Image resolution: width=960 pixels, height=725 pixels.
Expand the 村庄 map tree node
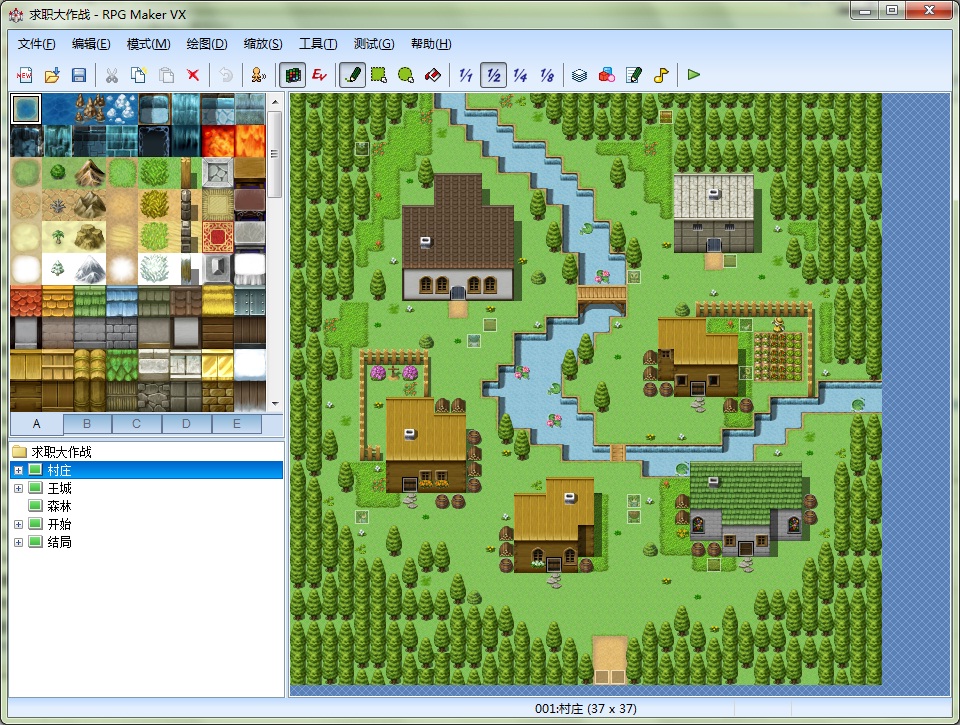[x=18, y=470]
